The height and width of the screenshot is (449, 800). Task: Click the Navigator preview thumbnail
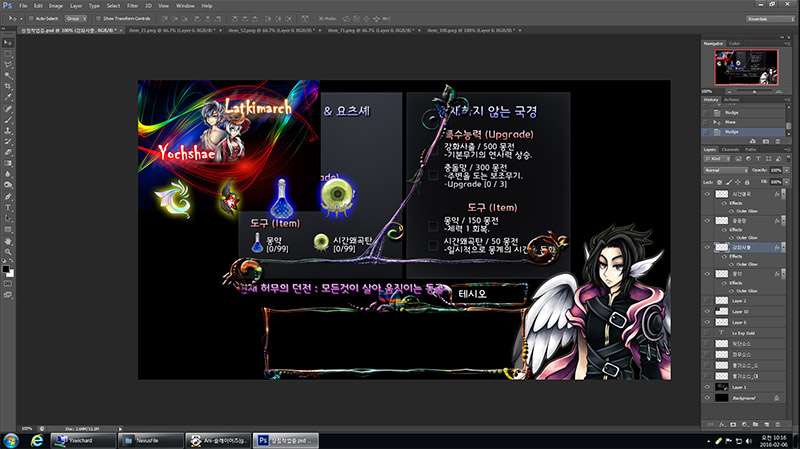tap(746, 67)
